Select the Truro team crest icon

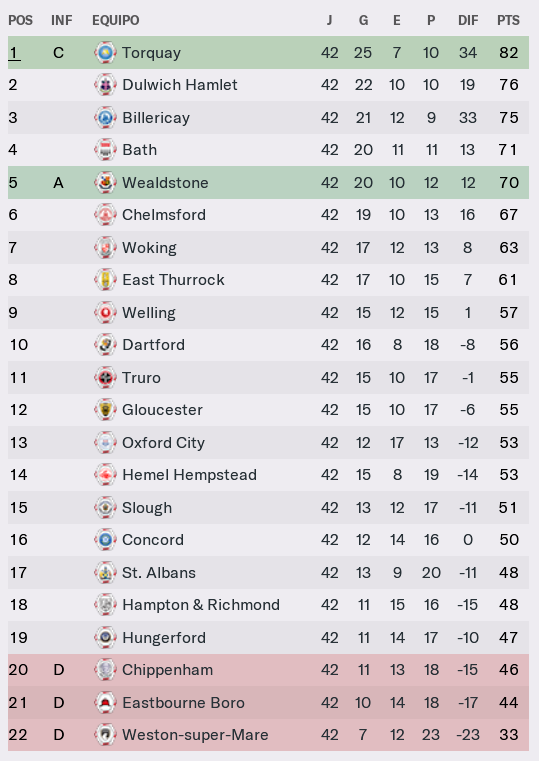(105, 377)
